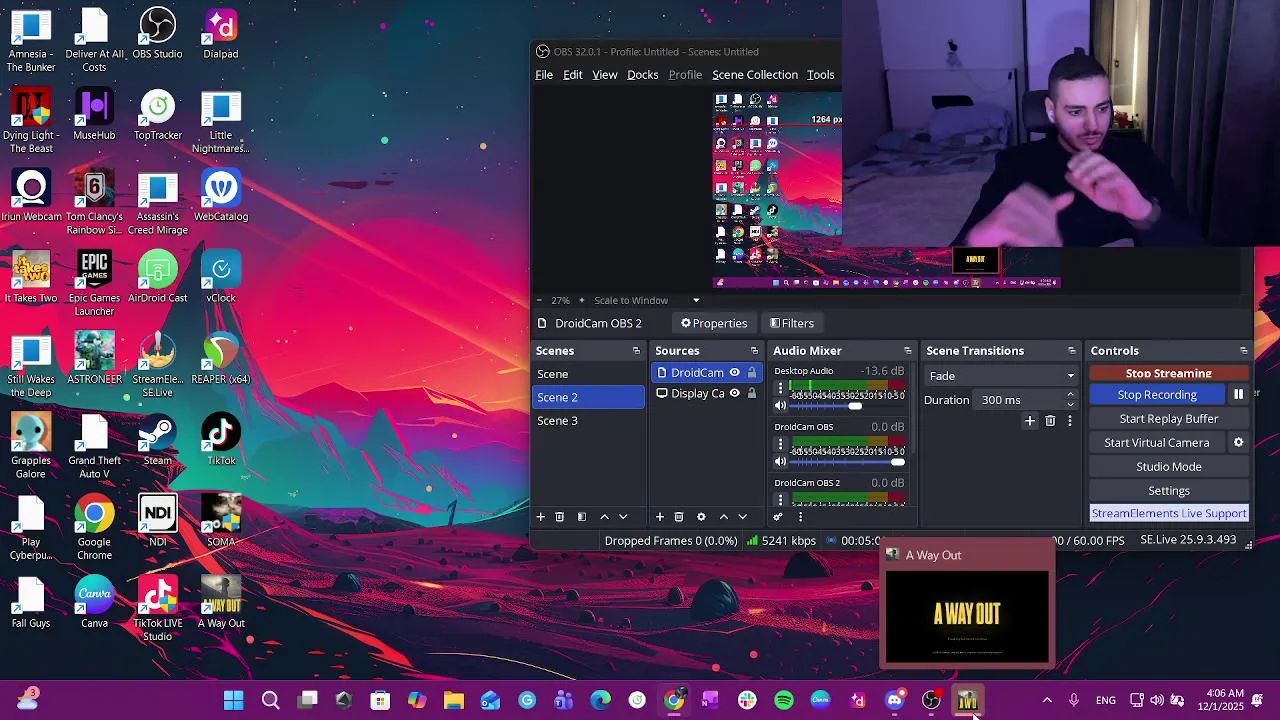Viewport: 1280px width, 720px height.
Task: Open Fade transition dropdown
Action: [x=1001, y=376]
